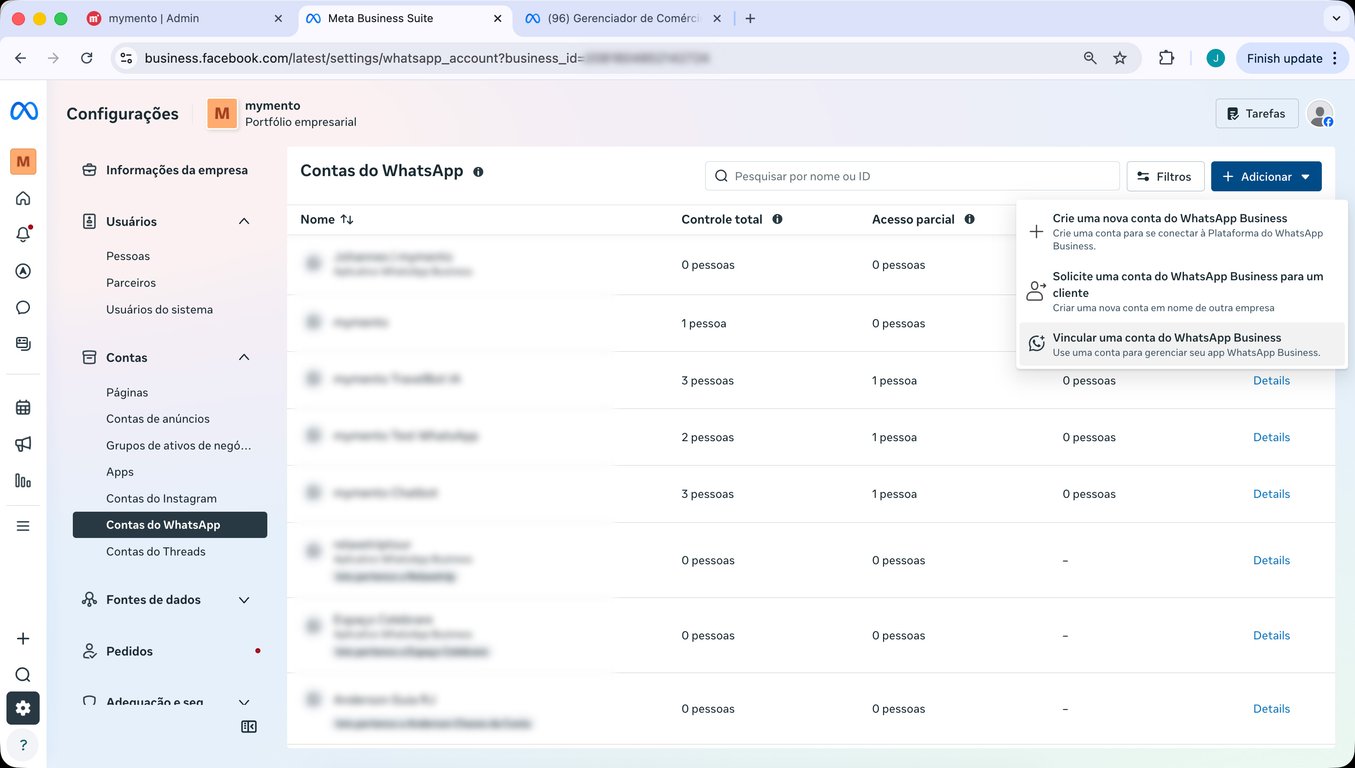The image size is (1355, 768).
Task: Expand the Fontes de dados section
Action: [x=244, y=600]
